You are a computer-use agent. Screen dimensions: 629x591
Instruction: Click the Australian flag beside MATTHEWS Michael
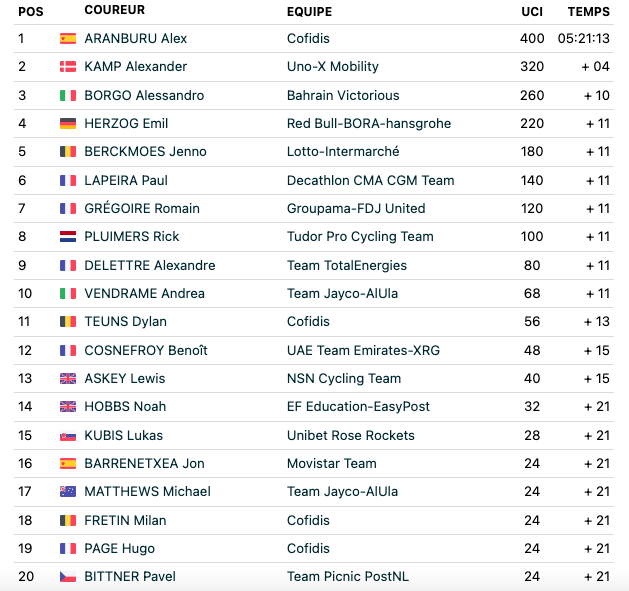click(x=68, y=492)
